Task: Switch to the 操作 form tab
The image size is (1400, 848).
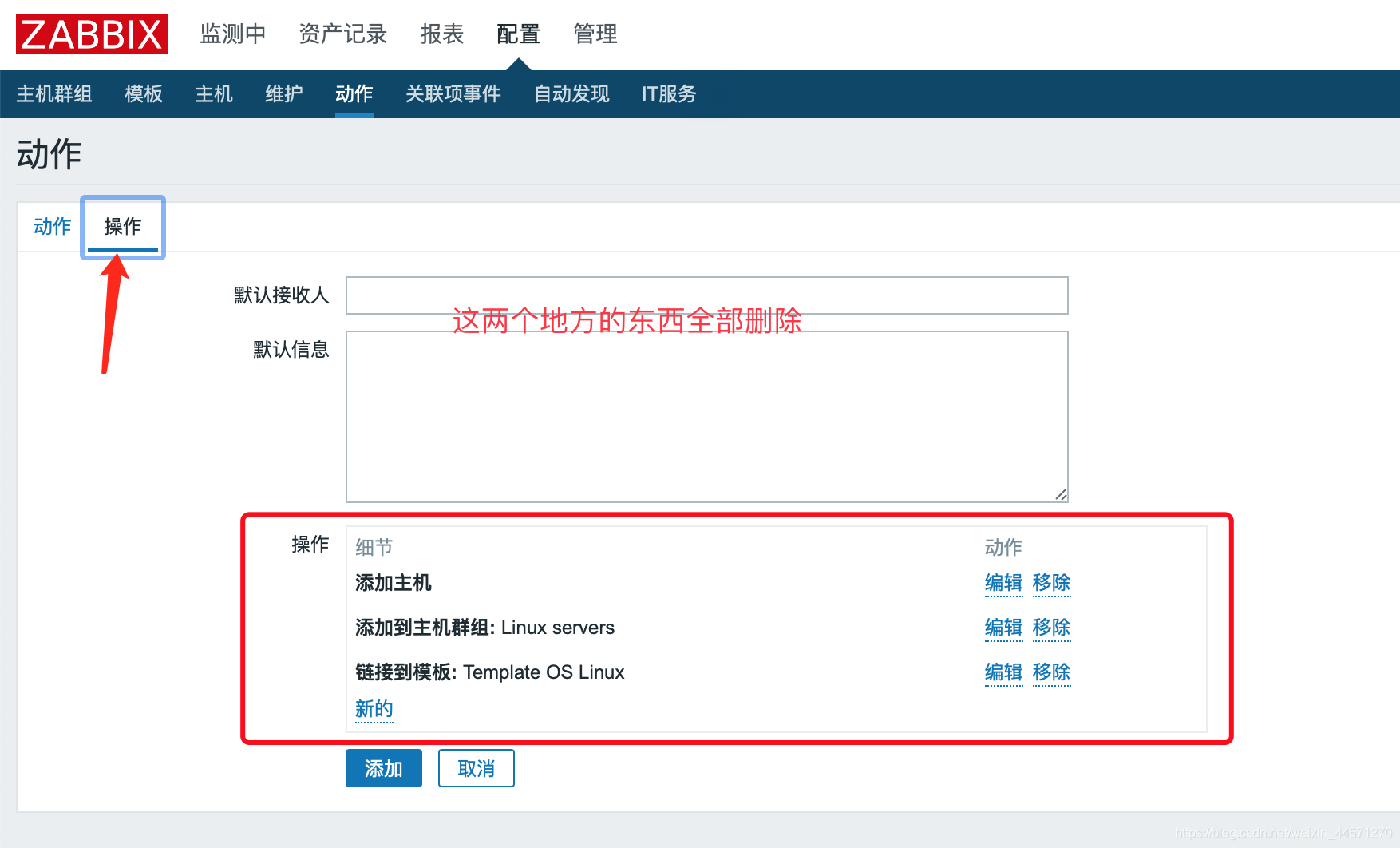Action: pyautogui.click(x=123, y=227)
